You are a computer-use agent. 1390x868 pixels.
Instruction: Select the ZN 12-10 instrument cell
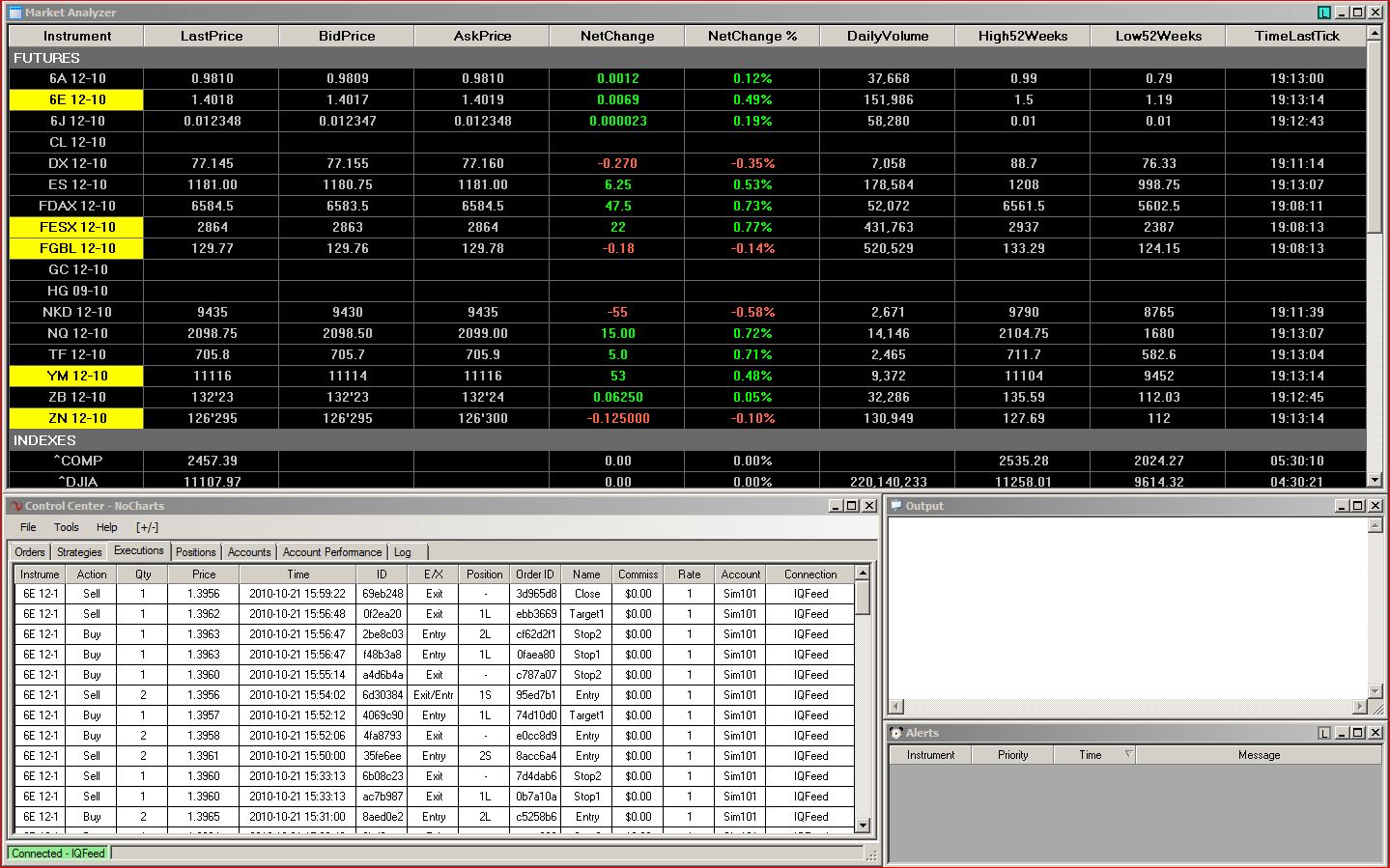[76, 418]
